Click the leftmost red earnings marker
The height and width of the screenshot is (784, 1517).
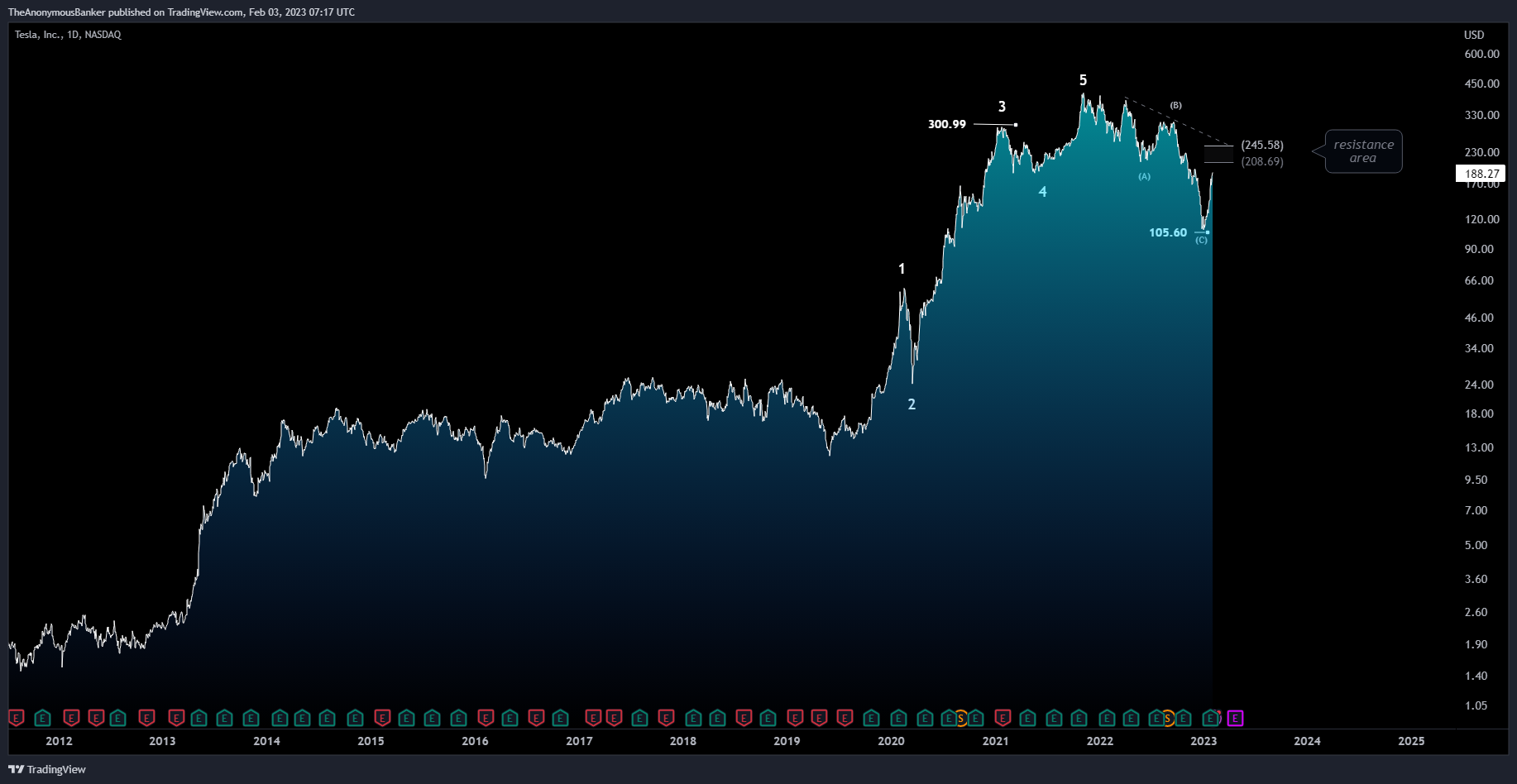17,718
